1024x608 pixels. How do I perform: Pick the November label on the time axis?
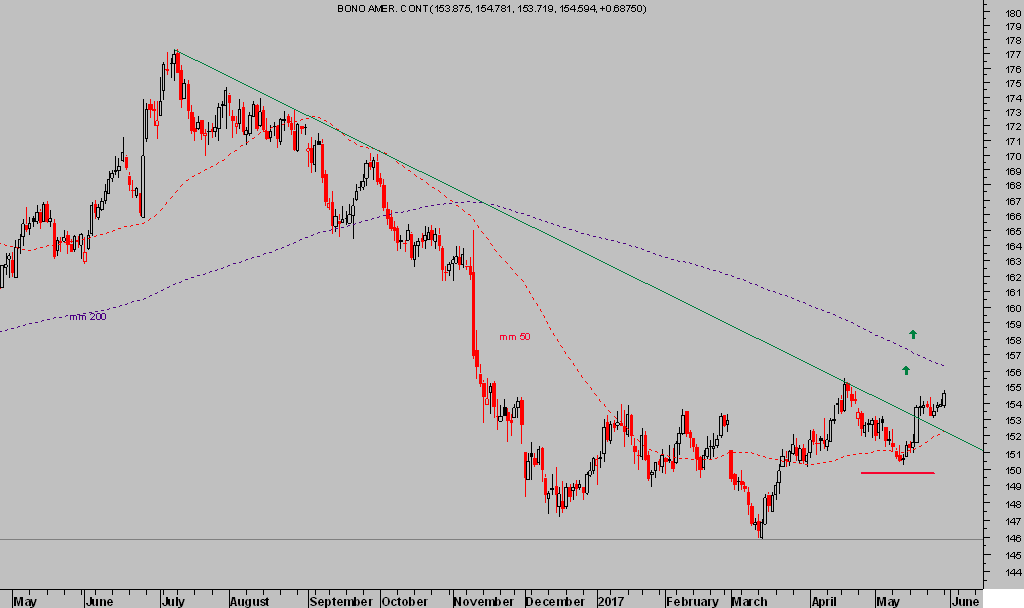[482, 601]
